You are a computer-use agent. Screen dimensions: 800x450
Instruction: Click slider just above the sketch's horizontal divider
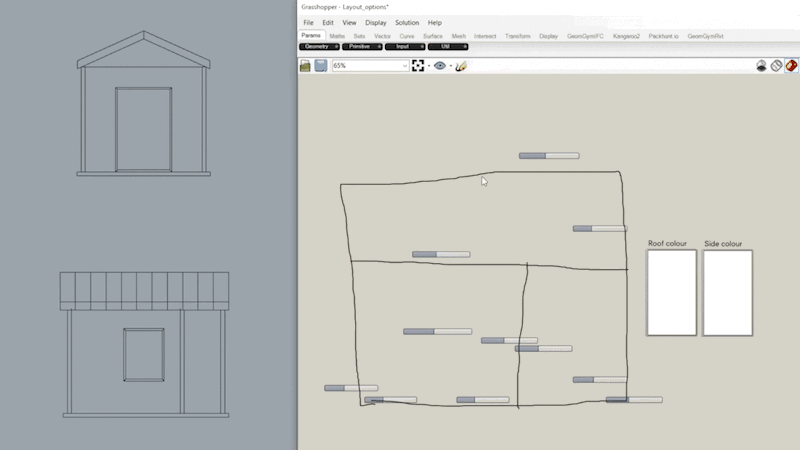(x=441, y=254)
